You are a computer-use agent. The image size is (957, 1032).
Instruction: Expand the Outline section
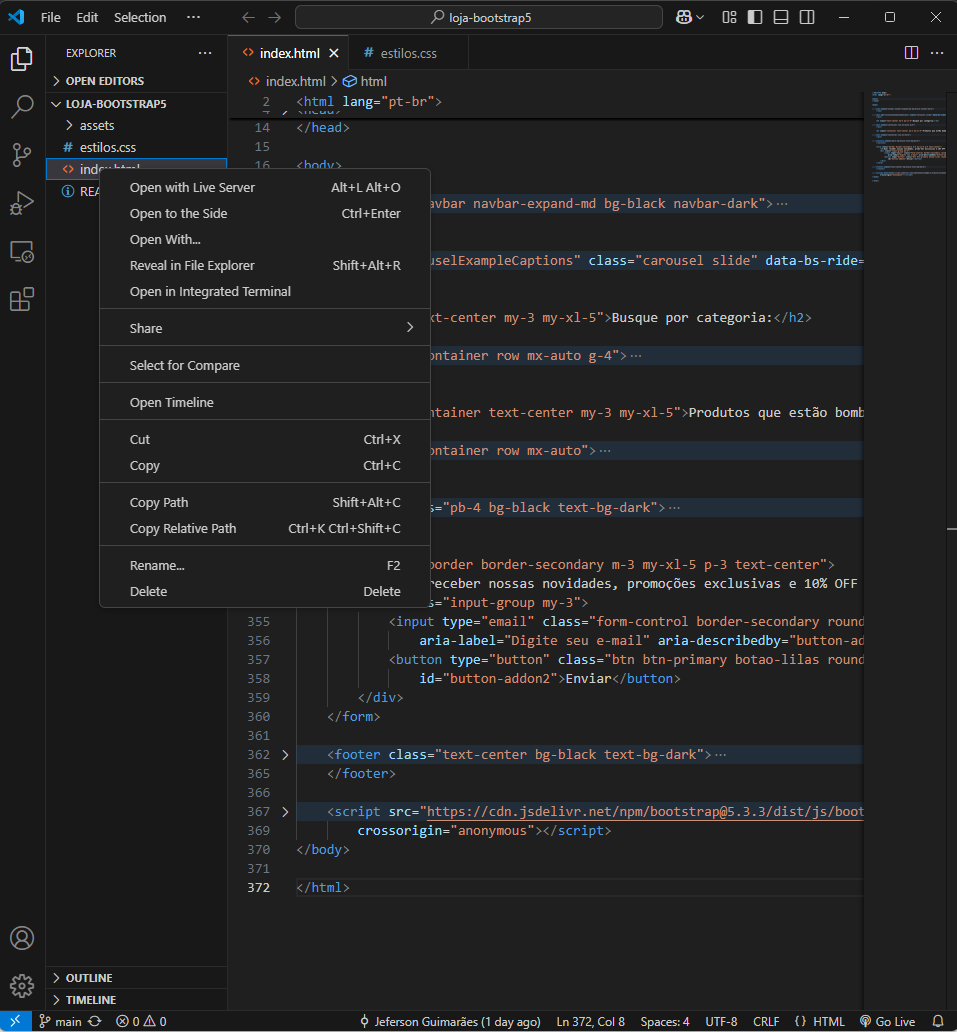pyautogui.click(x=136, y=978)
